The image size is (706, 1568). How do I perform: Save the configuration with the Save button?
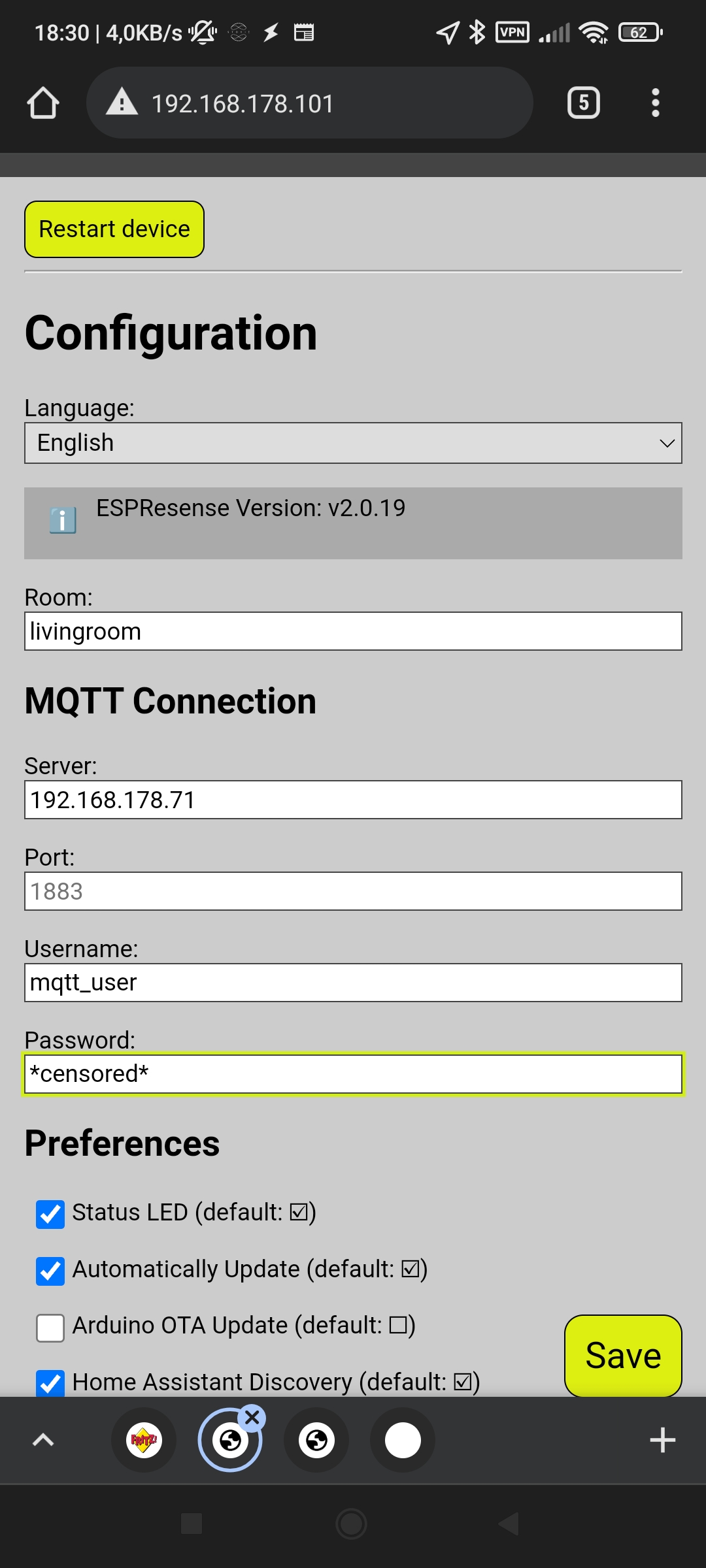tap(622, 1354)
